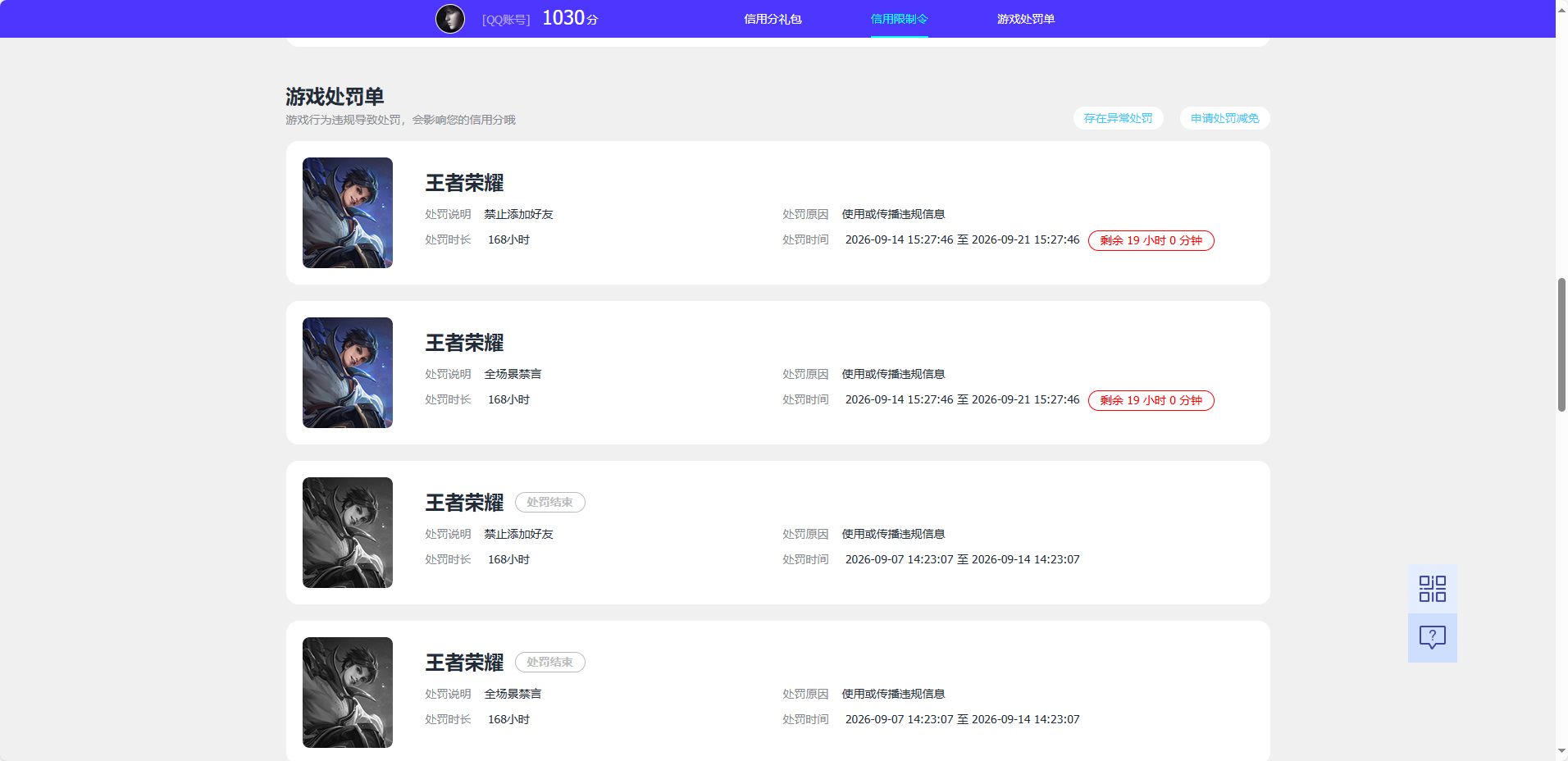Click time range 2026-09-14 to 2026-09-21 in first card
Screen dimensions: 1568x761
point(962,239)
